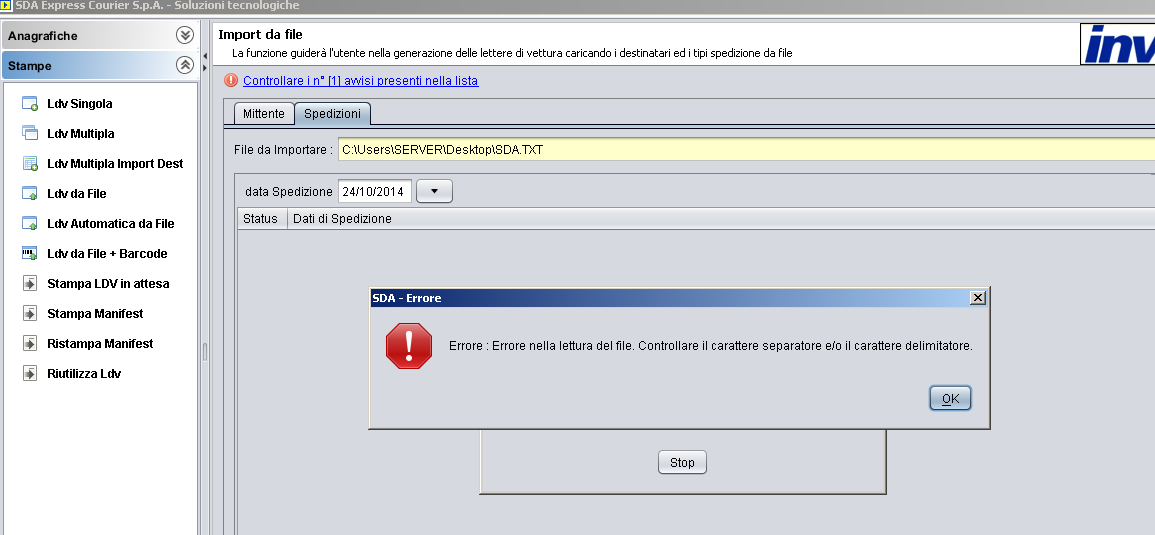Confirm the error dialog with OK

coord(950,399)
